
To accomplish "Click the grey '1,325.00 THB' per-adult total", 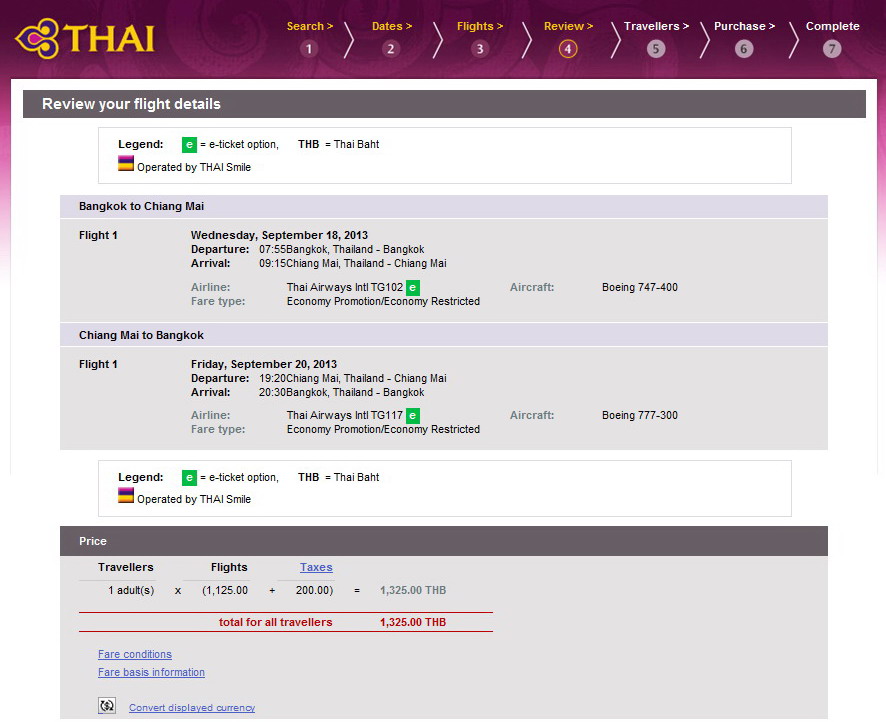I will click(x=413, y=590).
